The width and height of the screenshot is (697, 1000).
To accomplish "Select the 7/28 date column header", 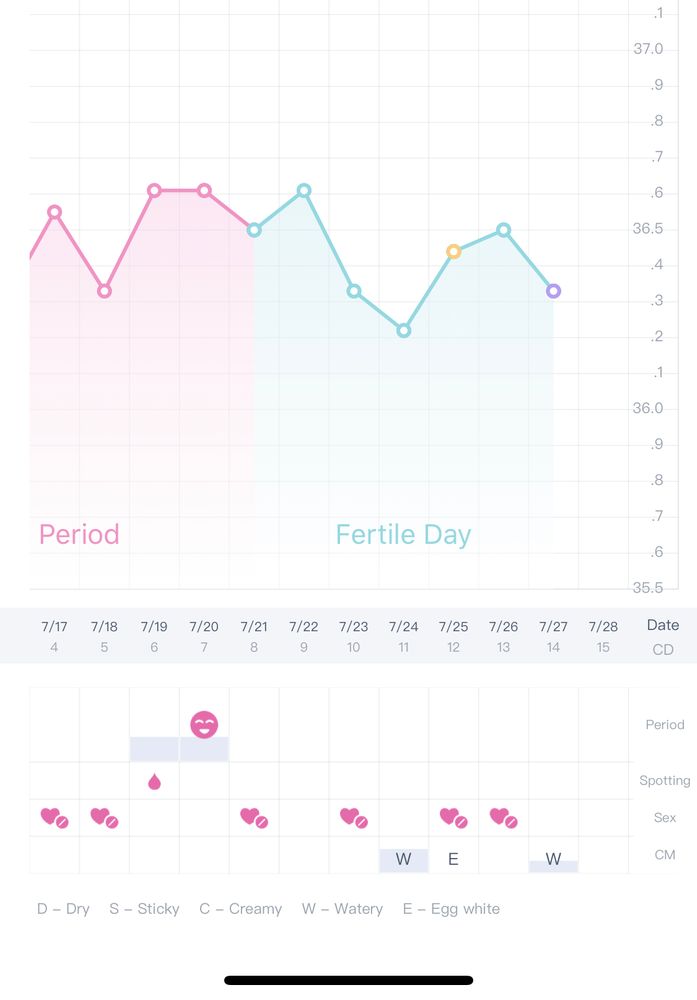I will [x=603, y=636].
